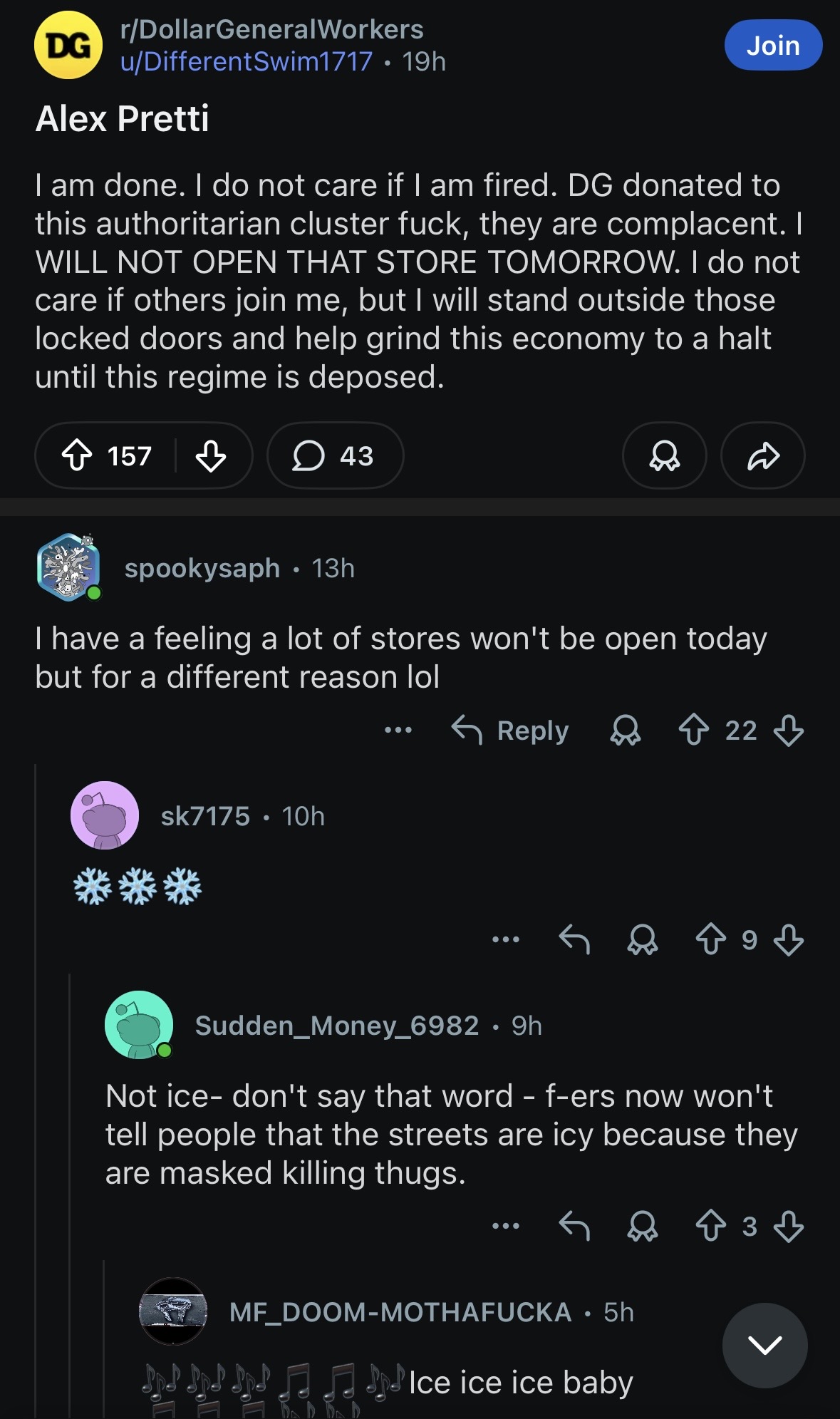Open the r/DollarGeneralWorkers subreddit link
The height and width of the screenshot is (1419, 840).
coord(271,29)
